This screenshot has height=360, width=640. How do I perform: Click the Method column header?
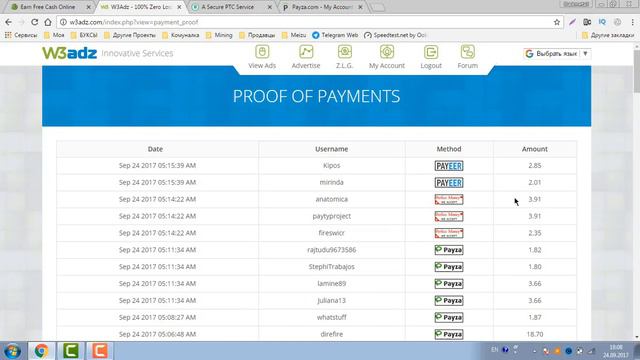[x=449, y=149]
